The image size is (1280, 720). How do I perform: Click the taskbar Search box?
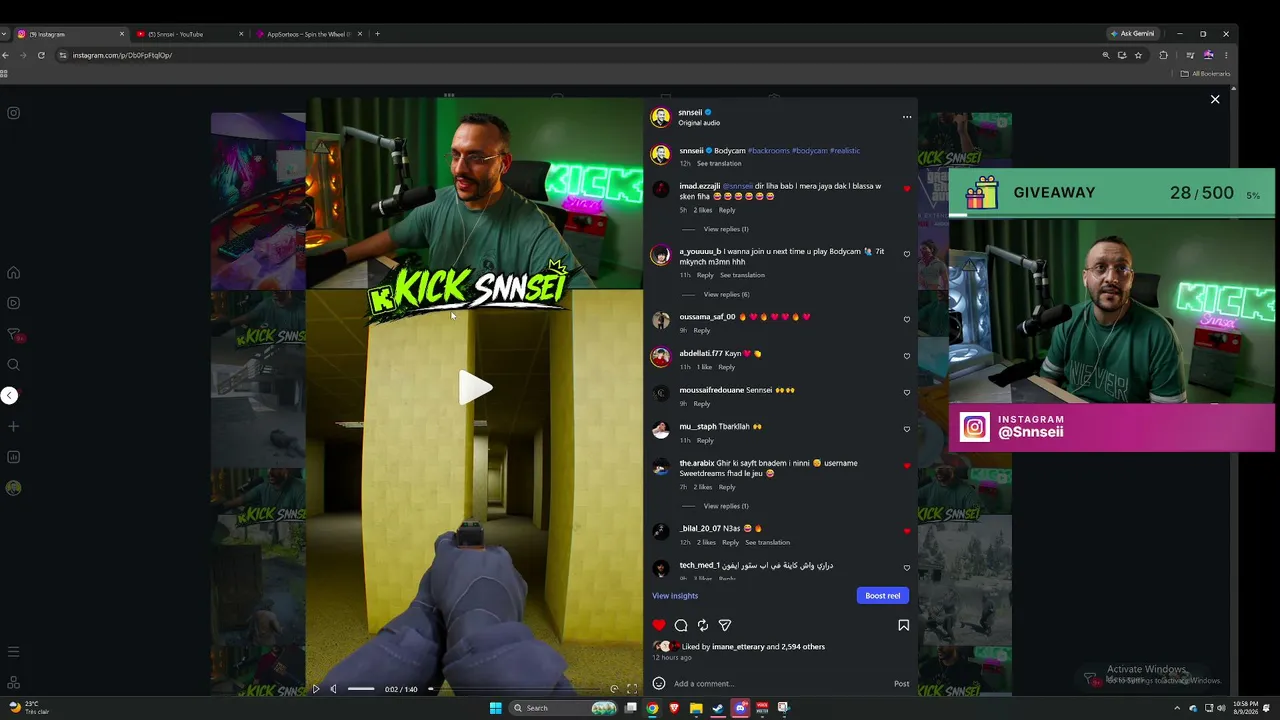coord(562,708)
